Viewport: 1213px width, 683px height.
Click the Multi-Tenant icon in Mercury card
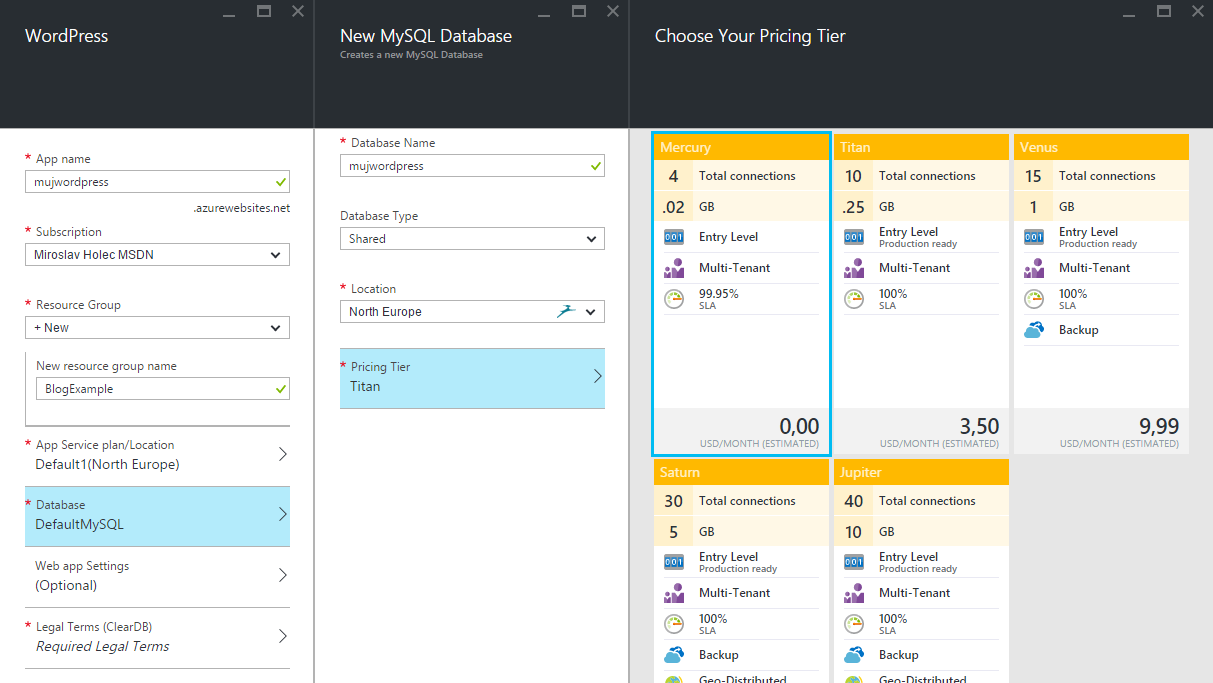[674, 268]
